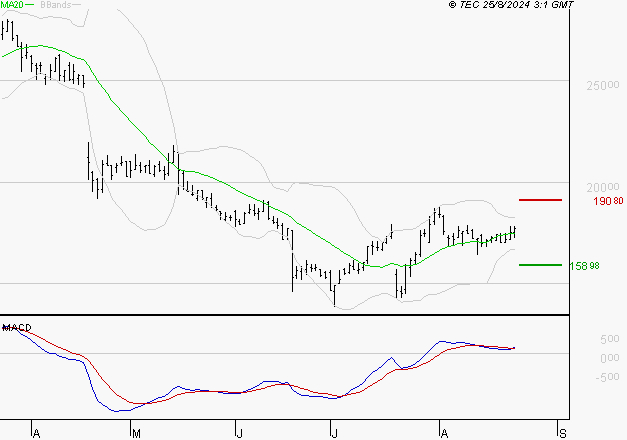Image resolution: width=627 pixels, height=440 pixels.
Task: Click the first J month marker
Action: pos(240,434)
